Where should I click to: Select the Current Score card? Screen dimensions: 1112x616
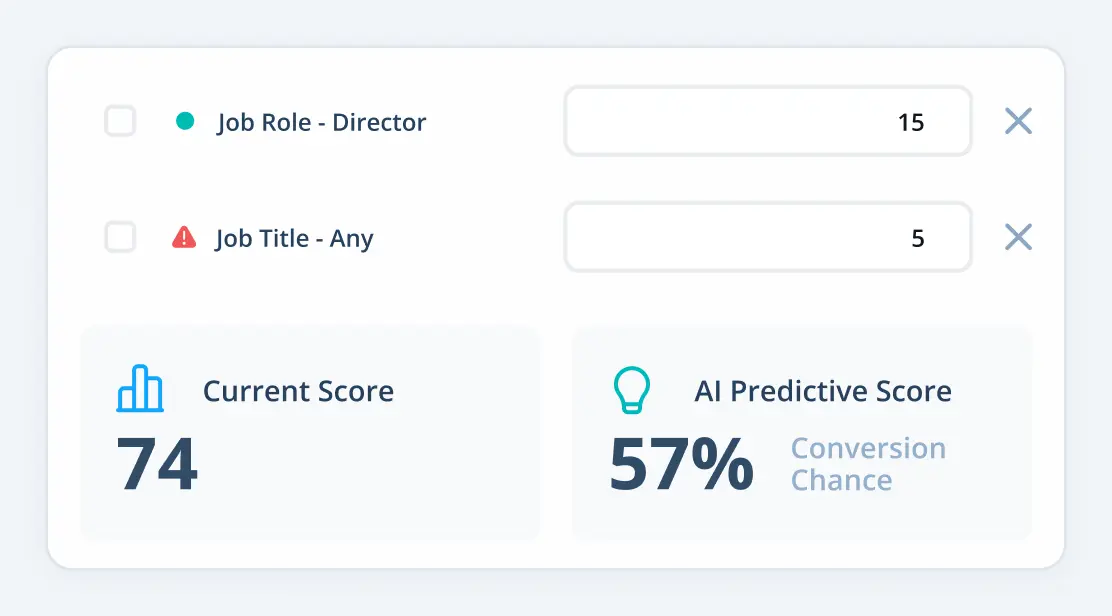coord(310,432)
